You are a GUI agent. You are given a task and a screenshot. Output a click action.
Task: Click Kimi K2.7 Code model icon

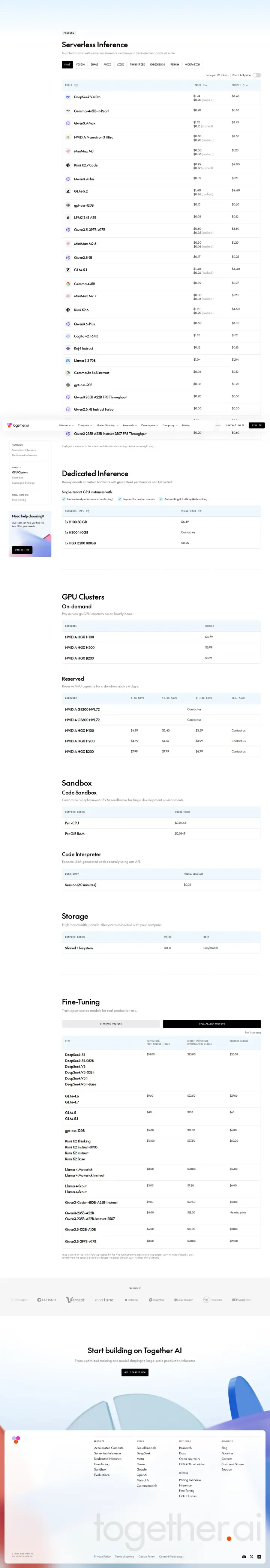point(68,165)
